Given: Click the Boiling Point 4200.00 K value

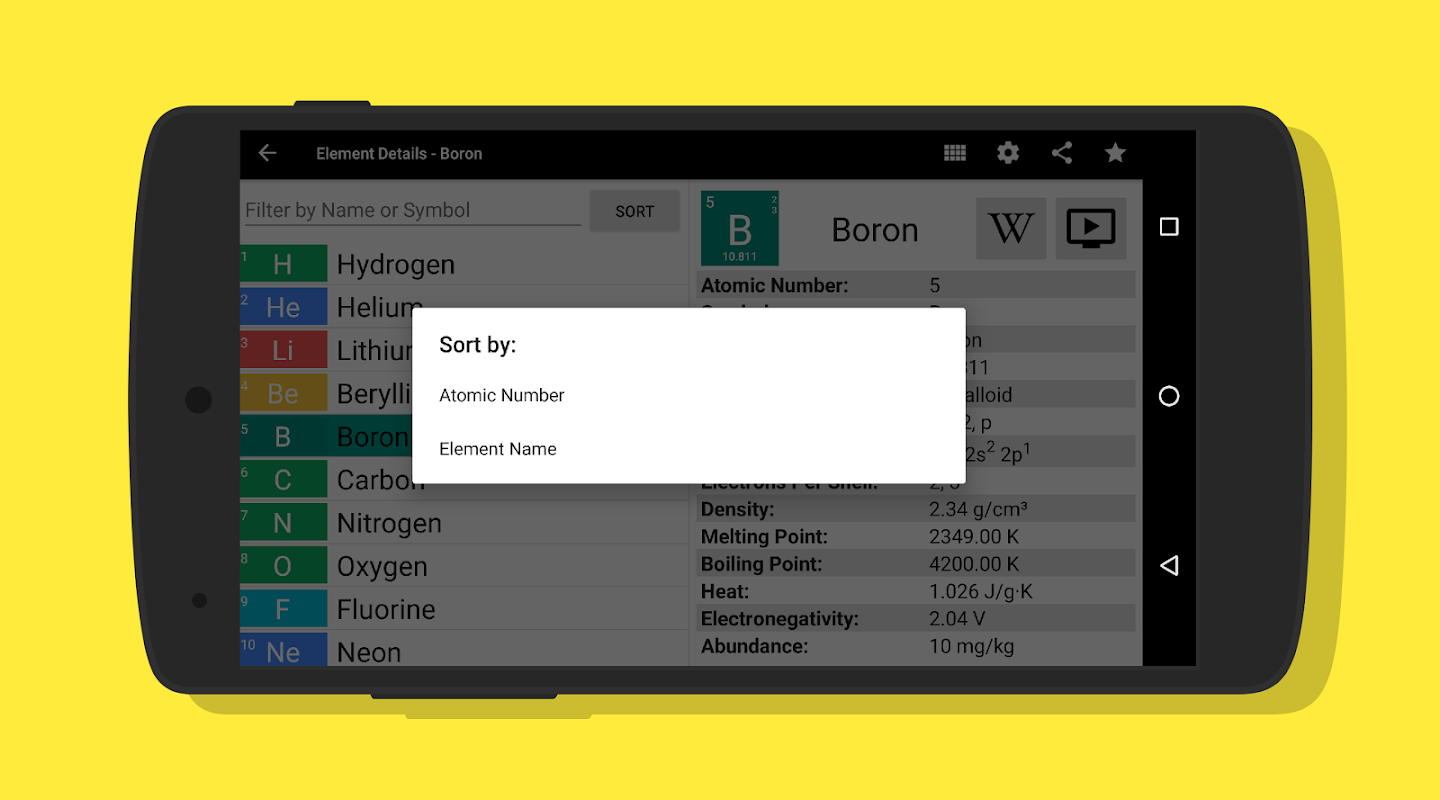Looking at the screenshot, I should [974, 564].
